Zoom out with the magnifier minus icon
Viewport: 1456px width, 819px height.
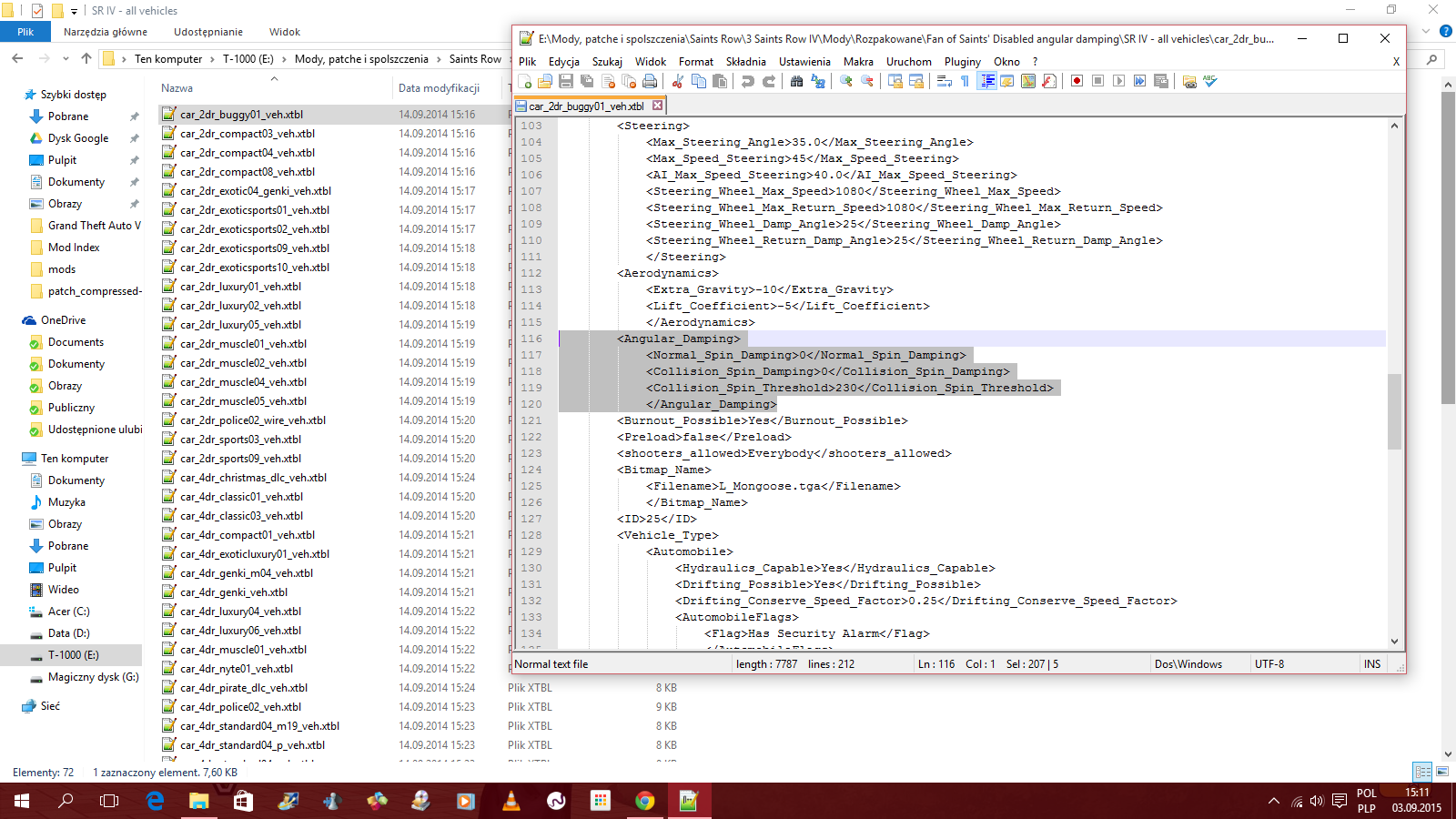point(867,81)
